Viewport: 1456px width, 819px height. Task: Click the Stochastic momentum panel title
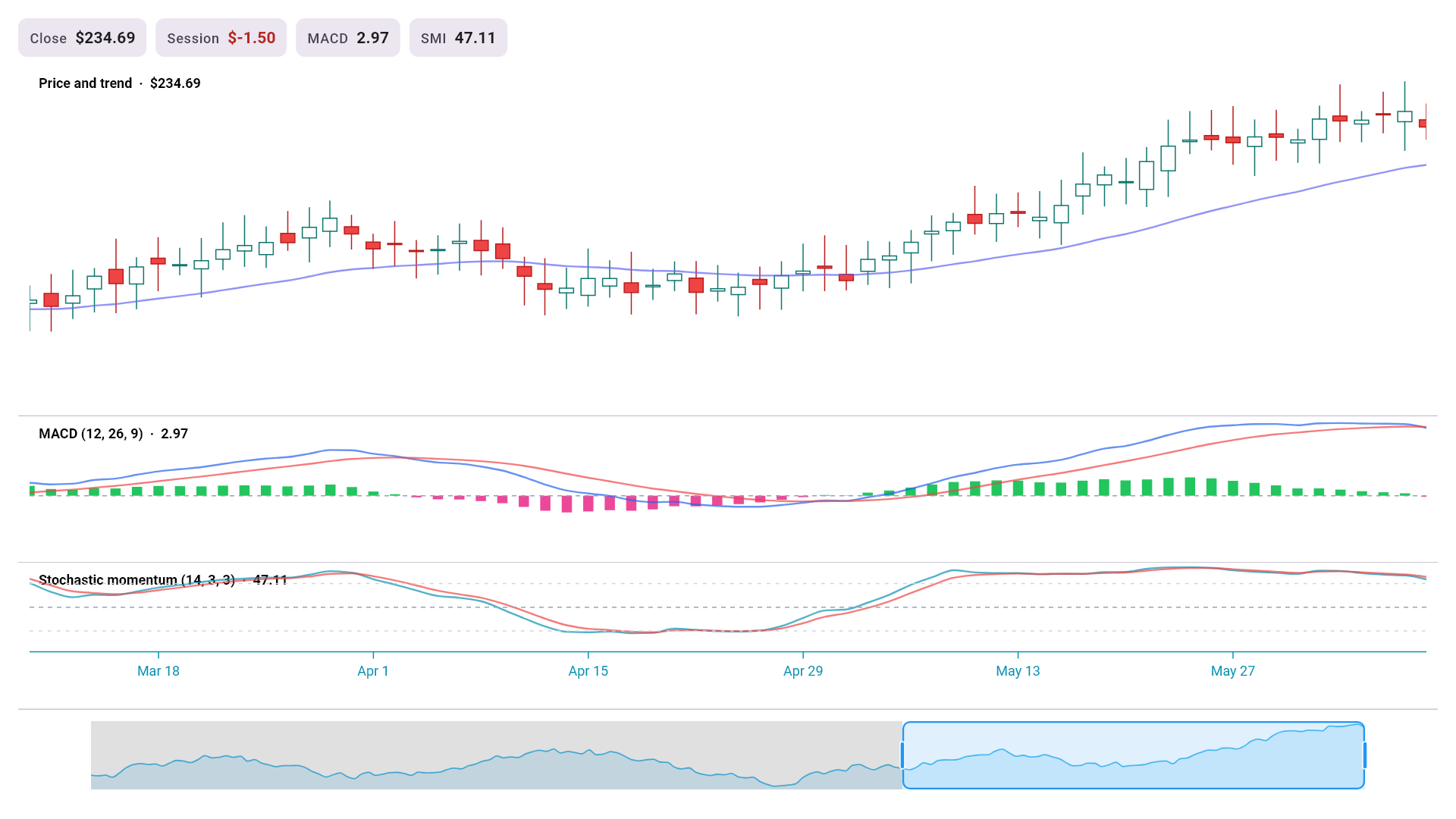163,580
